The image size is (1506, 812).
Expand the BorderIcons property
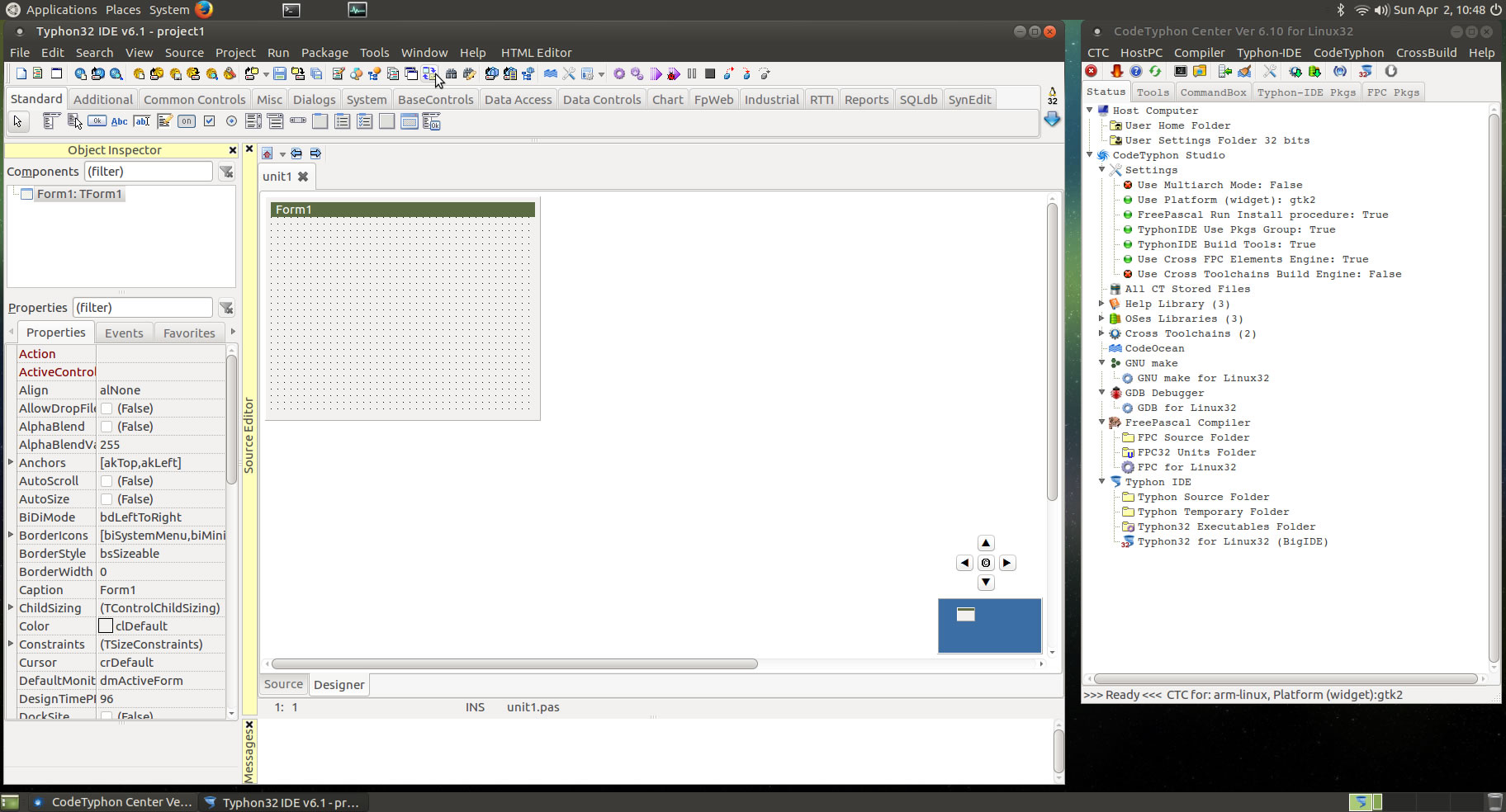(x=11, y=535)
